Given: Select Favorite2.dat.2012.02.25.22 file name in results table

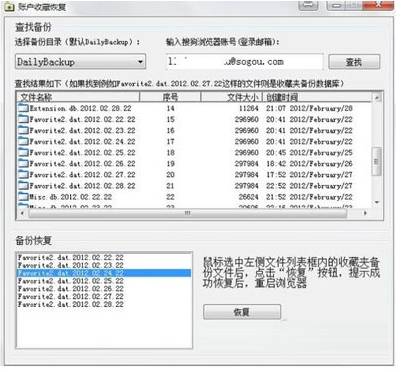Looking at the screenshot, I should pos(82,152).
